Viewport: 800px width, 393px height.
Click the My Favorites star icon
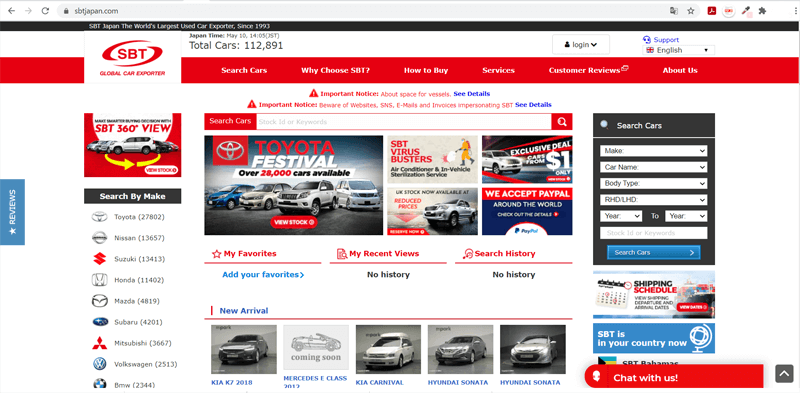pos(216,254)
